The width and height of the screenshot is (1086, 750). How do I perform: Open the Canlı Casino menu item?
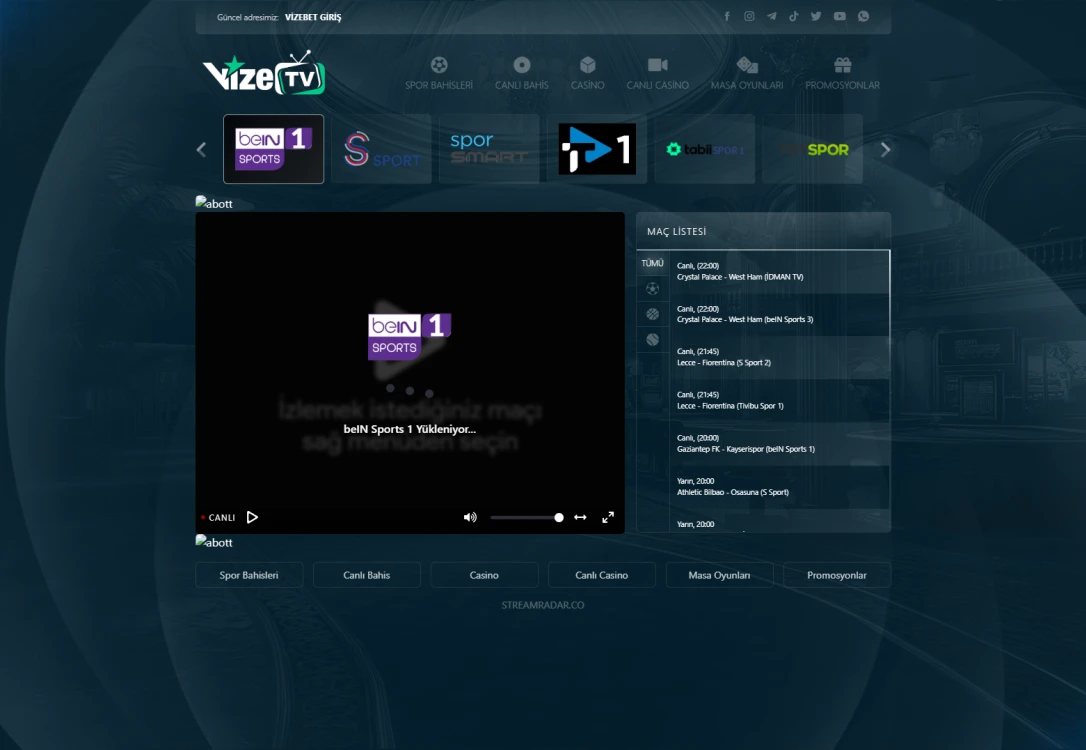657,72
